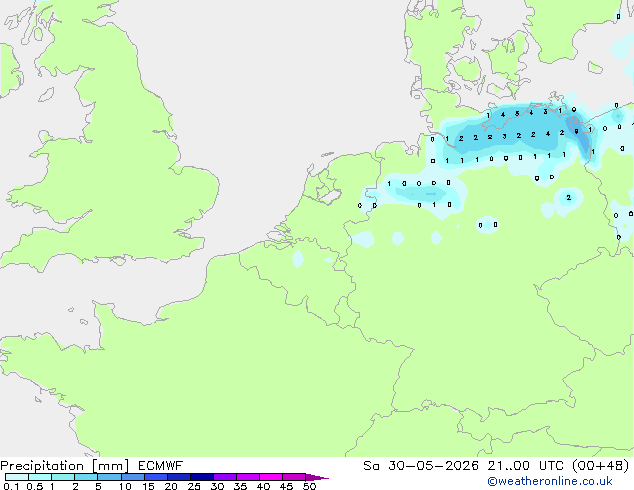Screen dimensions: 634x490
Task: Click the '45' legend scale label
Action: 287,486
